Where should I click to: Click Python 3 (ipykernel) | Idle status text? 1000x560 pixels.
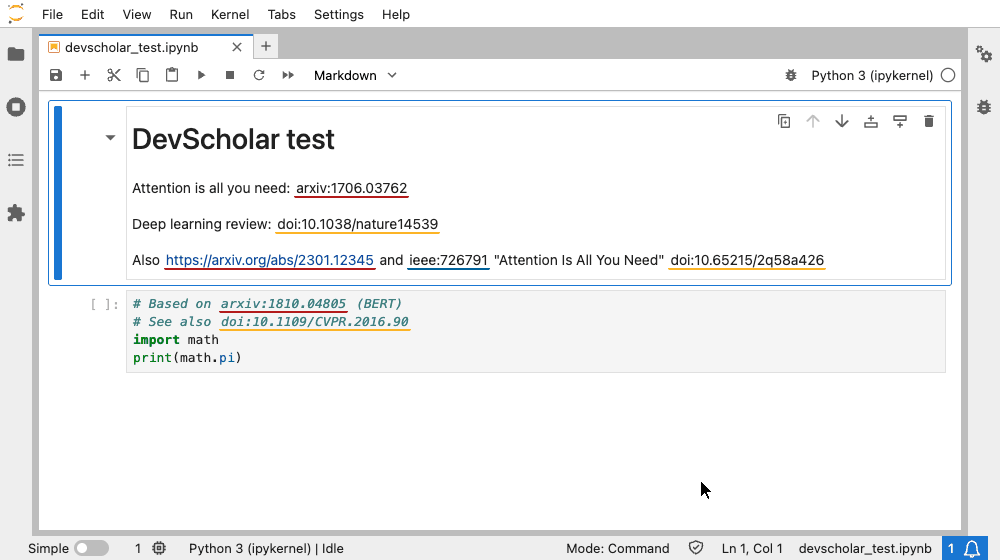[x=266, y=549]
